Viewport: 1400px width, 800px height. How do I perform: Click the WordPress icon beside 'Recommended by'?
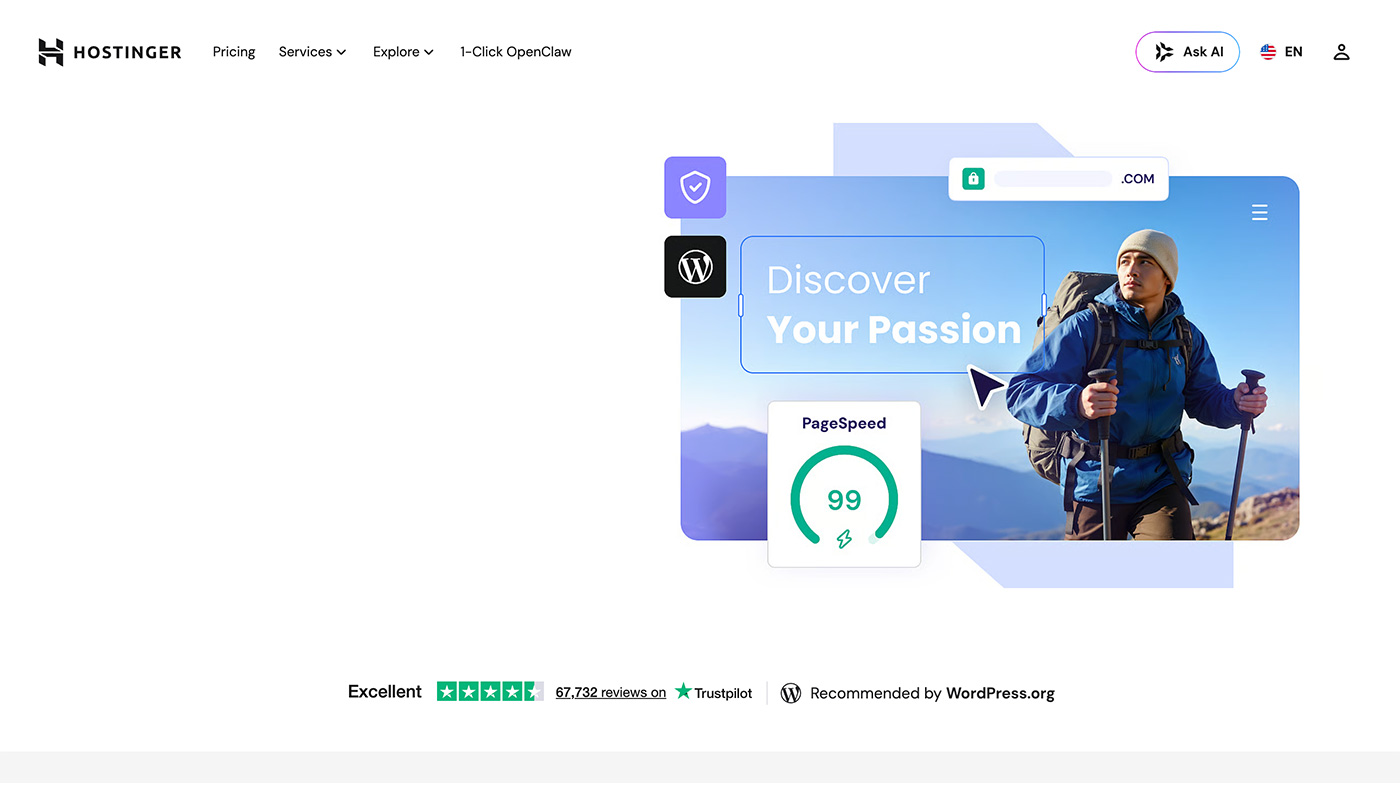[x=790, y=693]
